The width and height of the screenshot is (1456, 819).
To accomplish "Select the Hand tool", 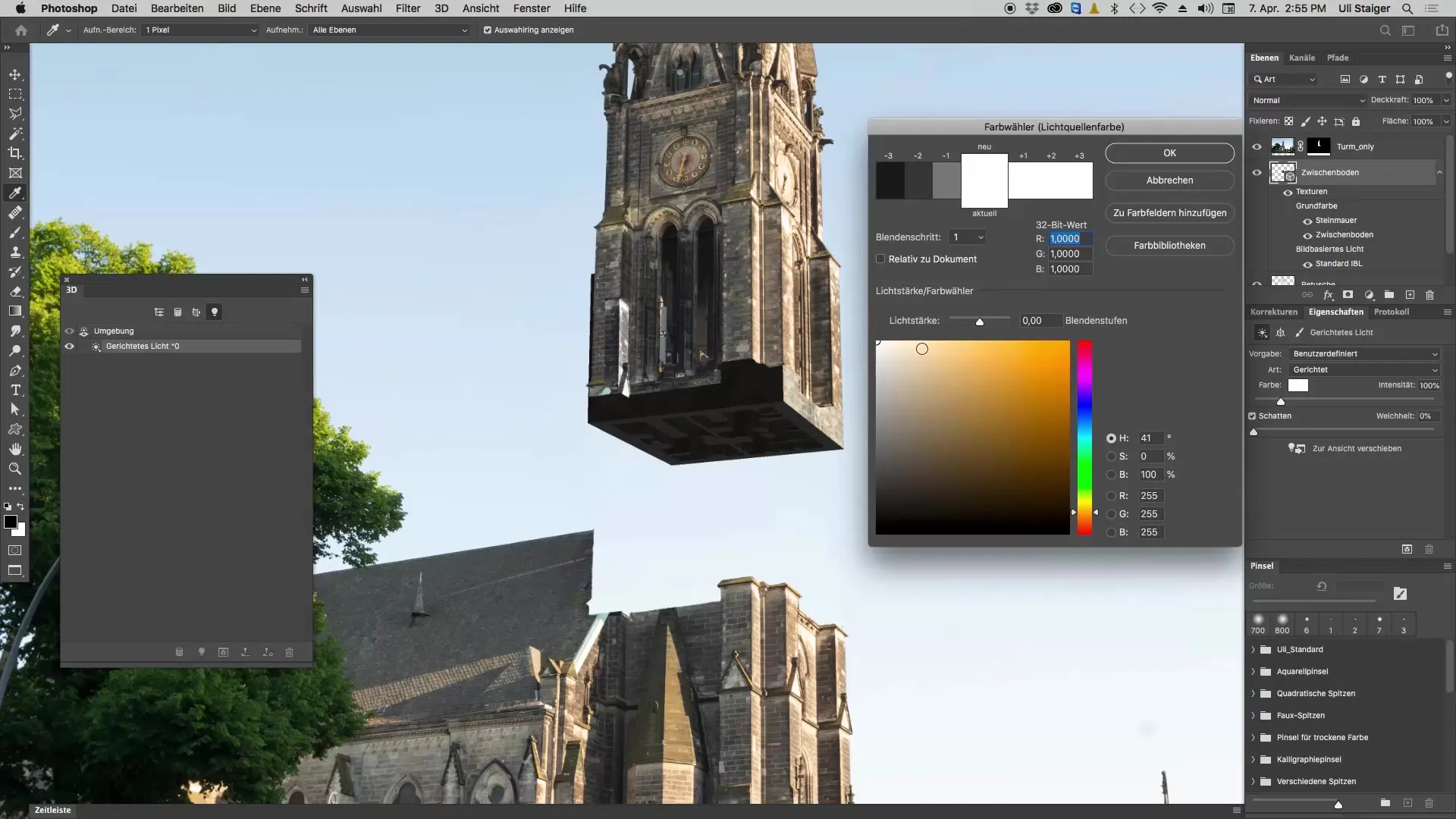I will coord(15,449).
